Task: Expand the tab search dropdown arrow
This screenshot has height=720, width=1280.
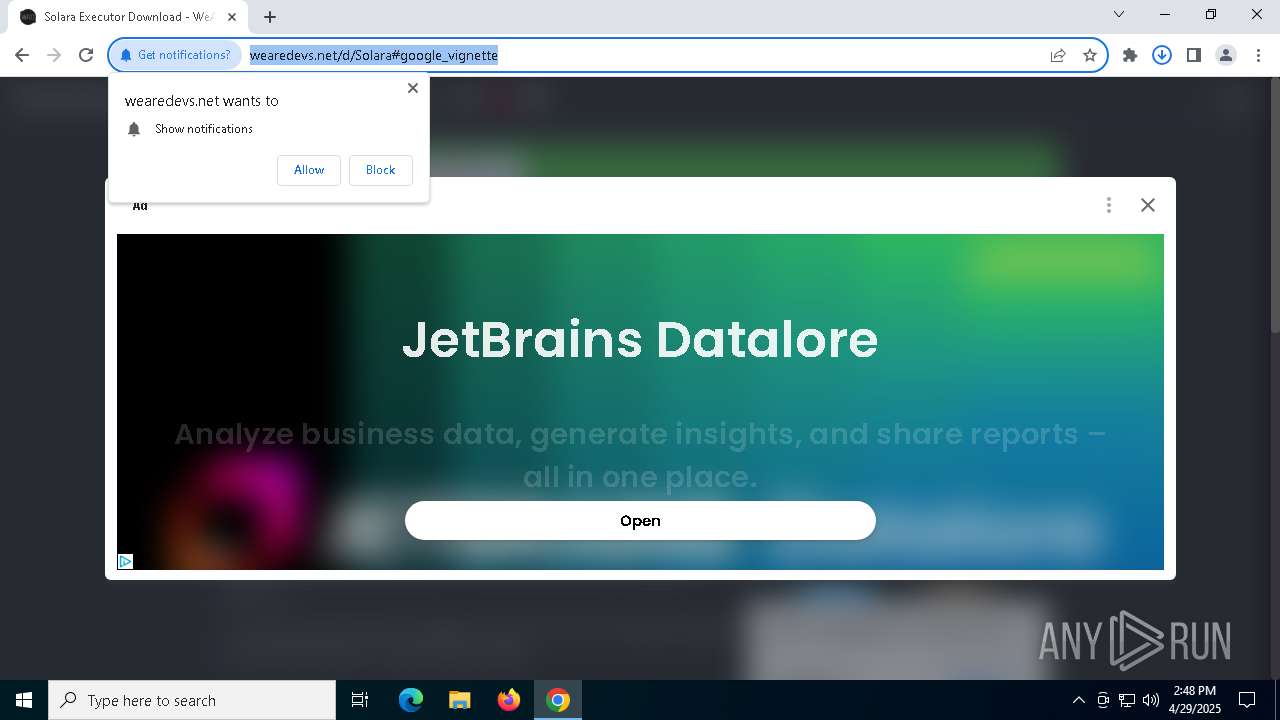Action: click(x=1119, y=14)
